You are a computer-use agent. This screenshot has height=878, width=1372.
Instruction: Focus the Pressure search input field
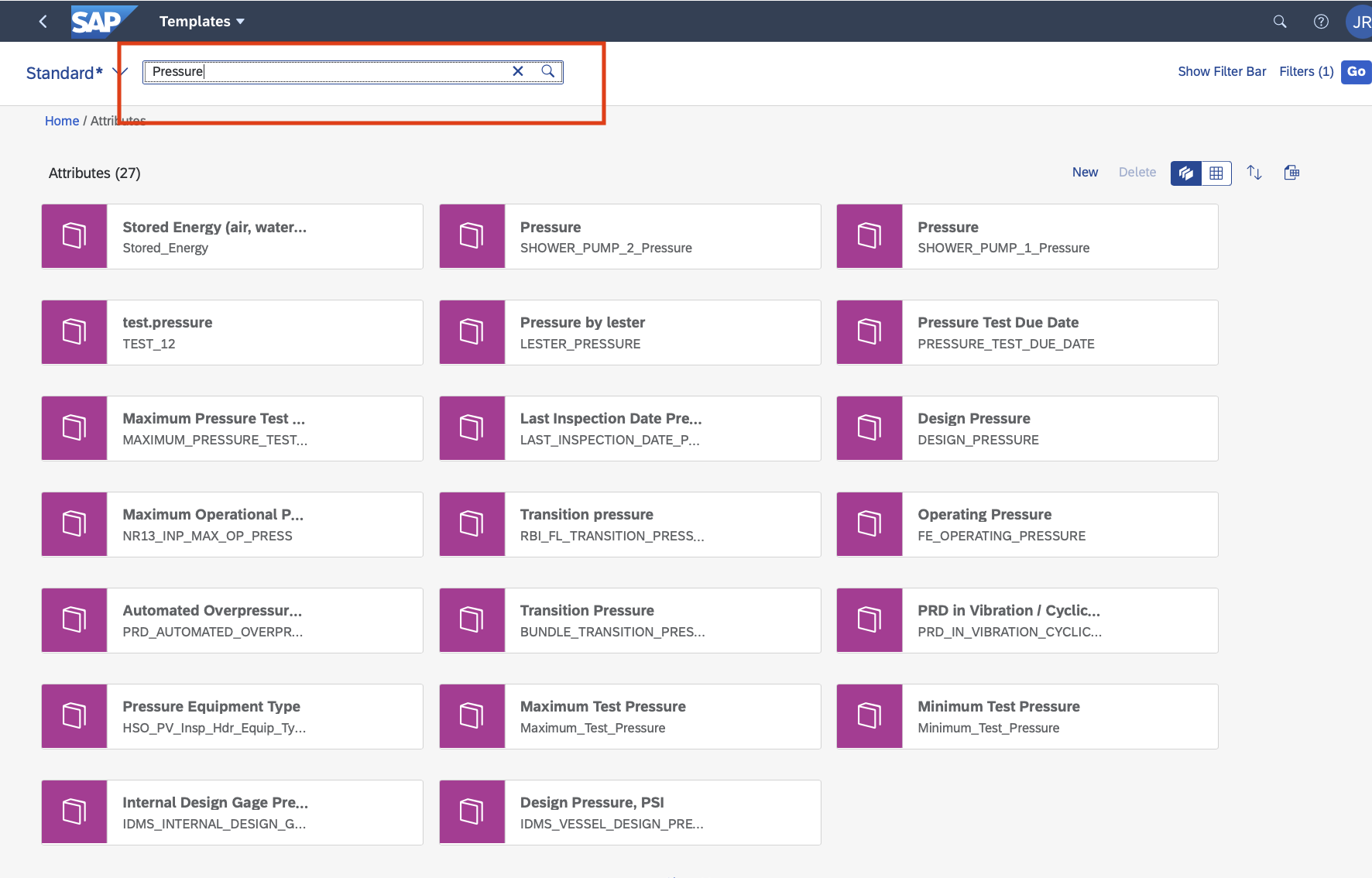point(325,71)
